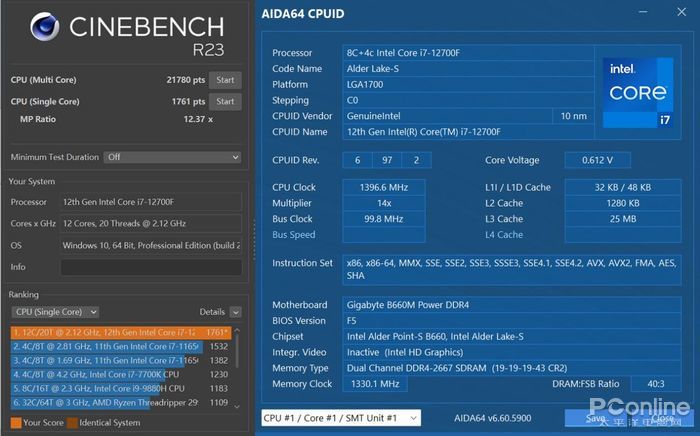Click the Multi Core score 21780 pts

point(186,80)
